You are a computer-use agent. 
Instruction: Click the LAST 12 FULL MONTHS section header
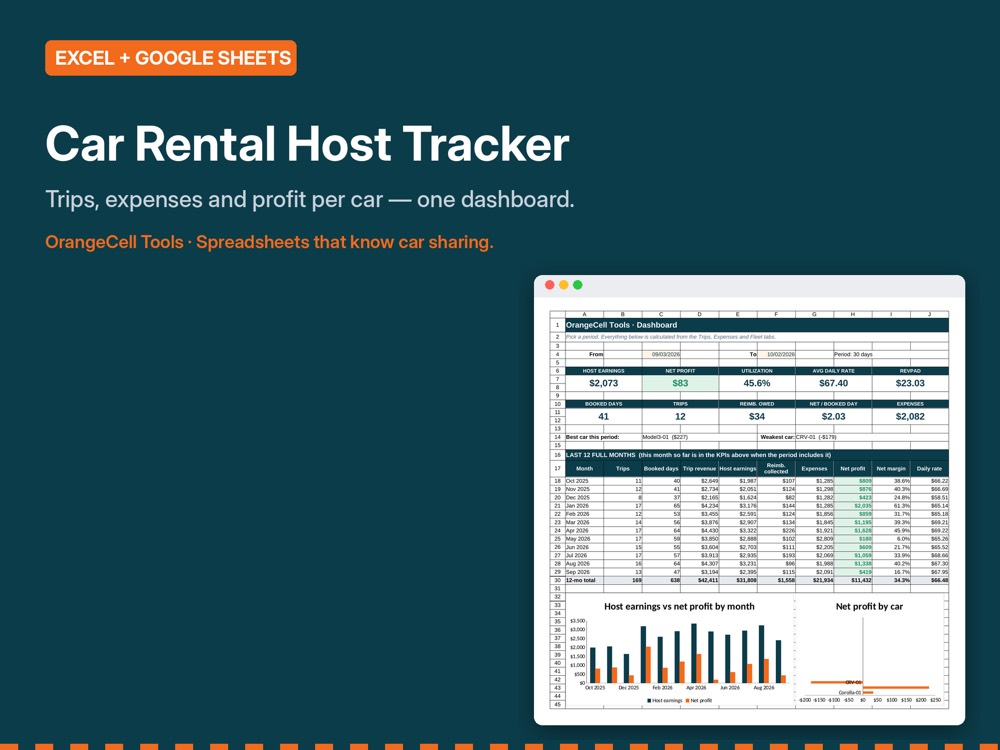756,455
